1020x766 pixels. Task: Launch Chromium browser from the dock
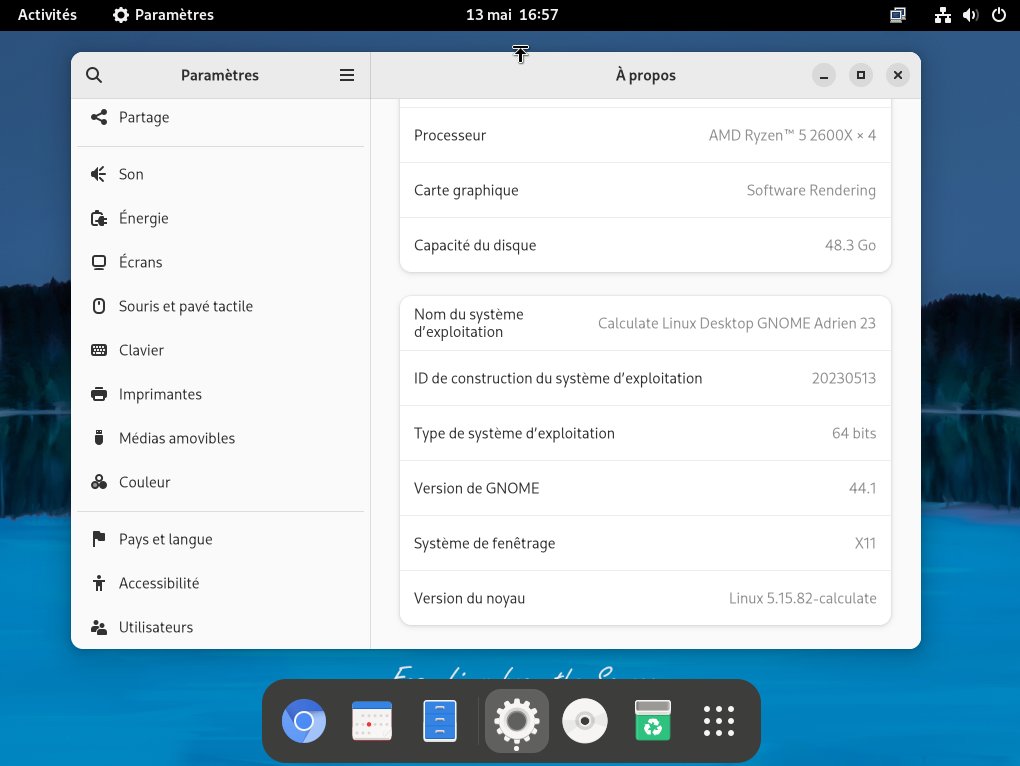pos(304,721)
